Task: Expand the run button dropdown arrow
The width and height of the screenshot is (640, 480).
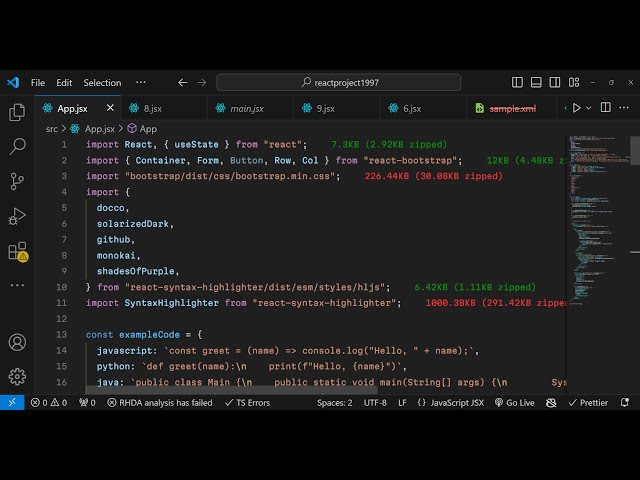Action: coord(588,108)
